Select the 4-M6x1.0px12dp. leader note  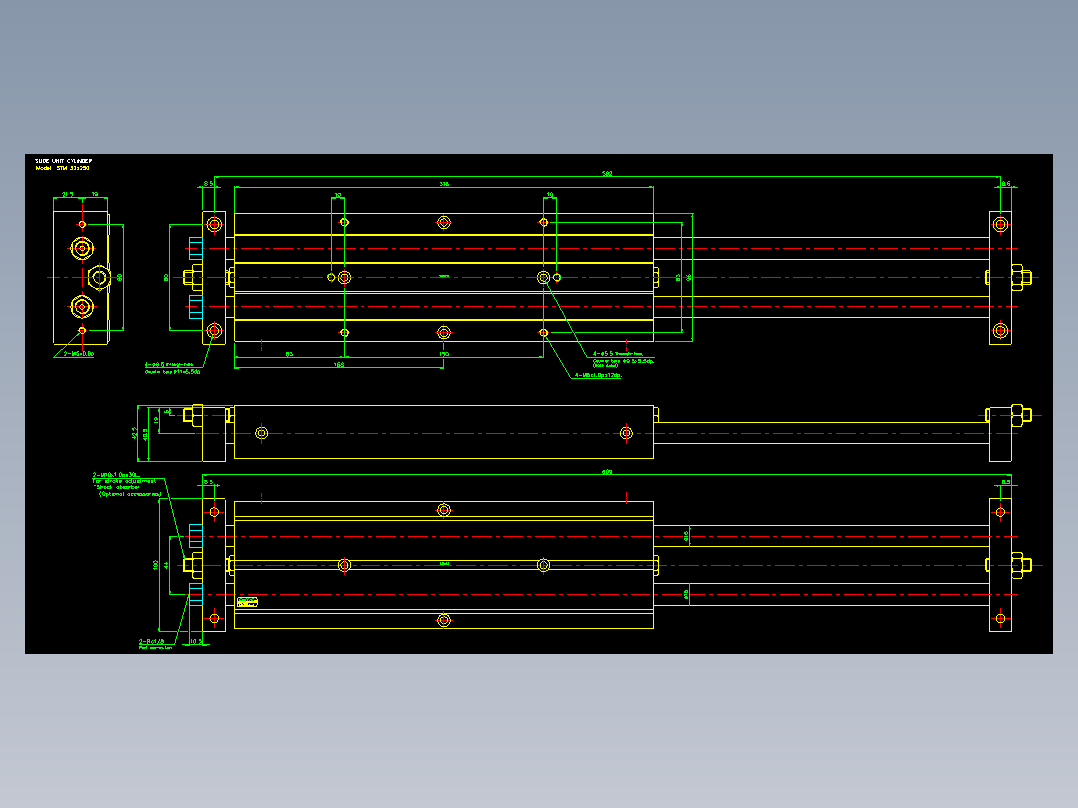pyautogui.click(x=598, y=375)
